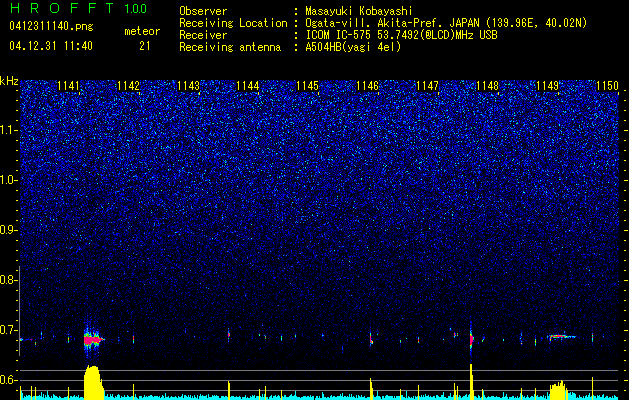
Task: Click the date stamp 04.12.31 11:40
Action: [51, 46]
